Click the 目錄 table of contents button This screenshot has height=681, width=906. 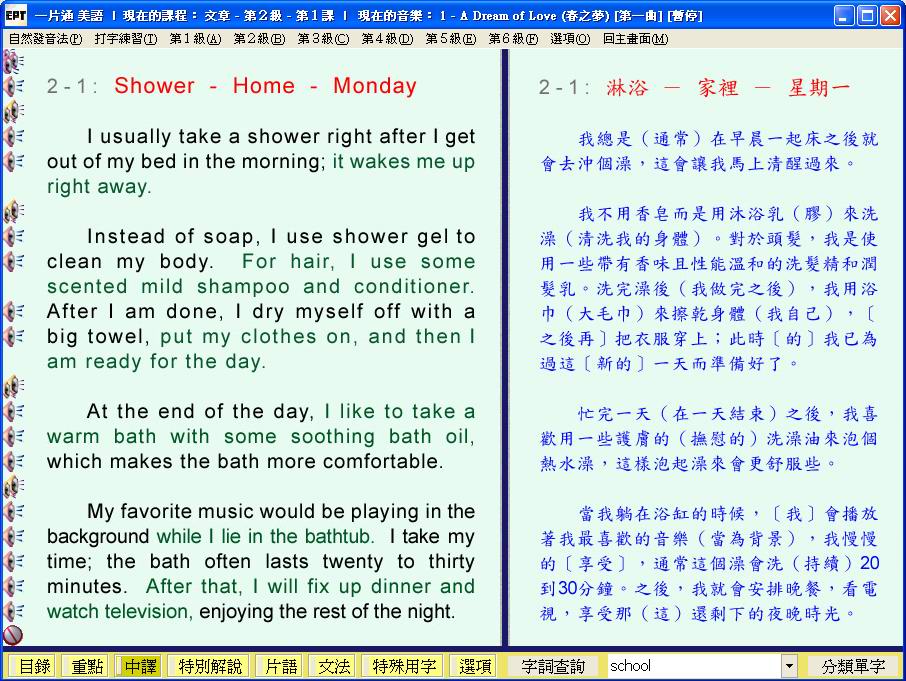tap(33, 666)
